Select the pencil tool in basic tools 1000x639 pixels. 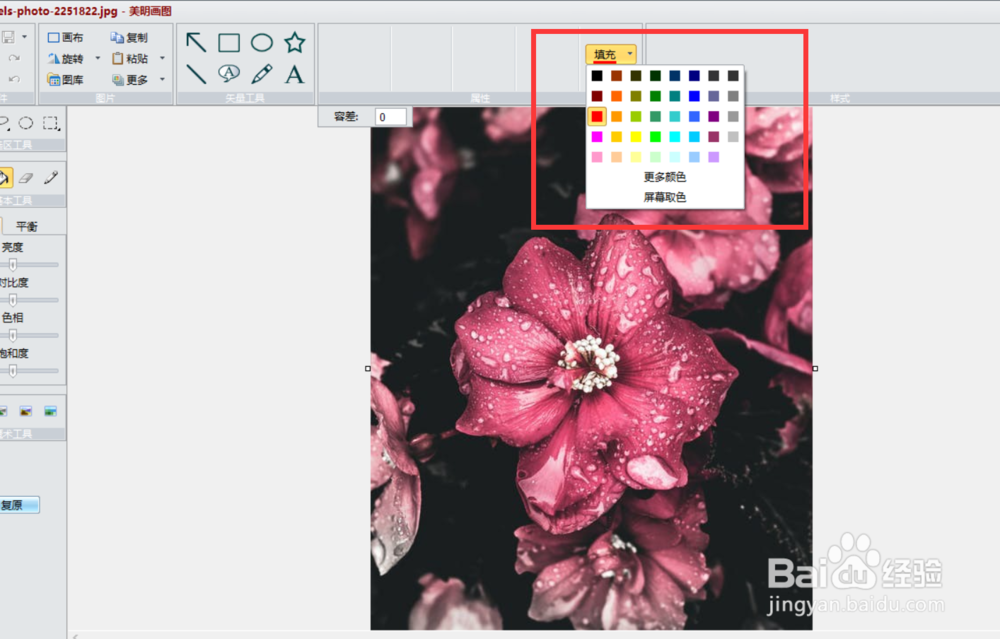point(51,178)
